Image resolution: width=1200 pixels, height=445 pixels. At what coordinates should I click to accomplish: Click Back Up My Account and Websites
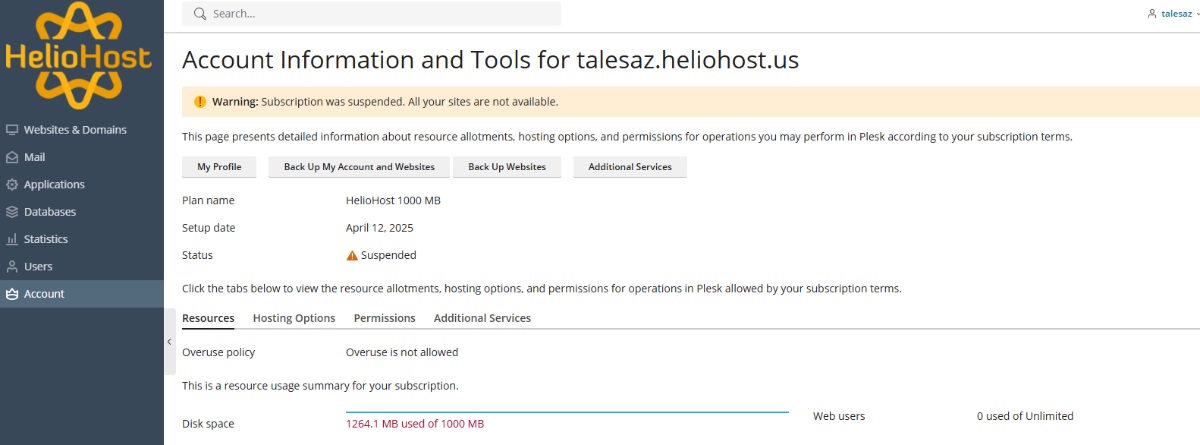359,167
